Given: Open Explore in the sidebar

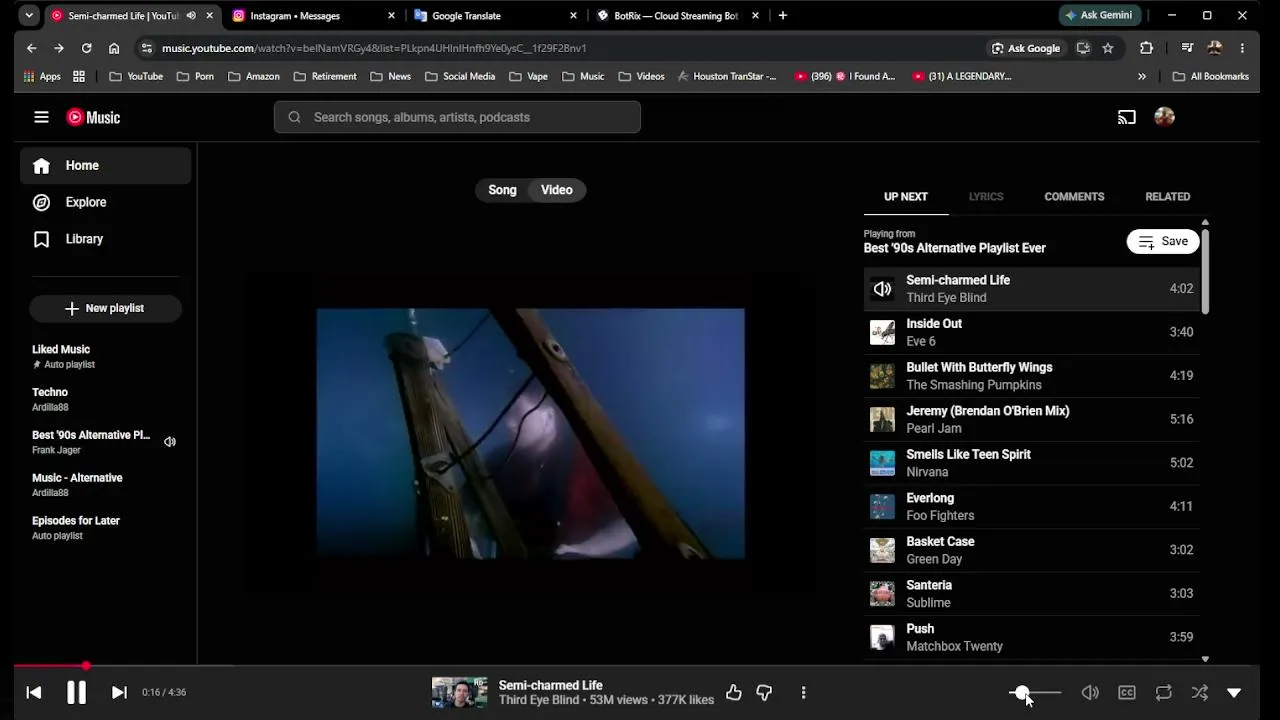Looking at the screenshot, I should 105,202.
